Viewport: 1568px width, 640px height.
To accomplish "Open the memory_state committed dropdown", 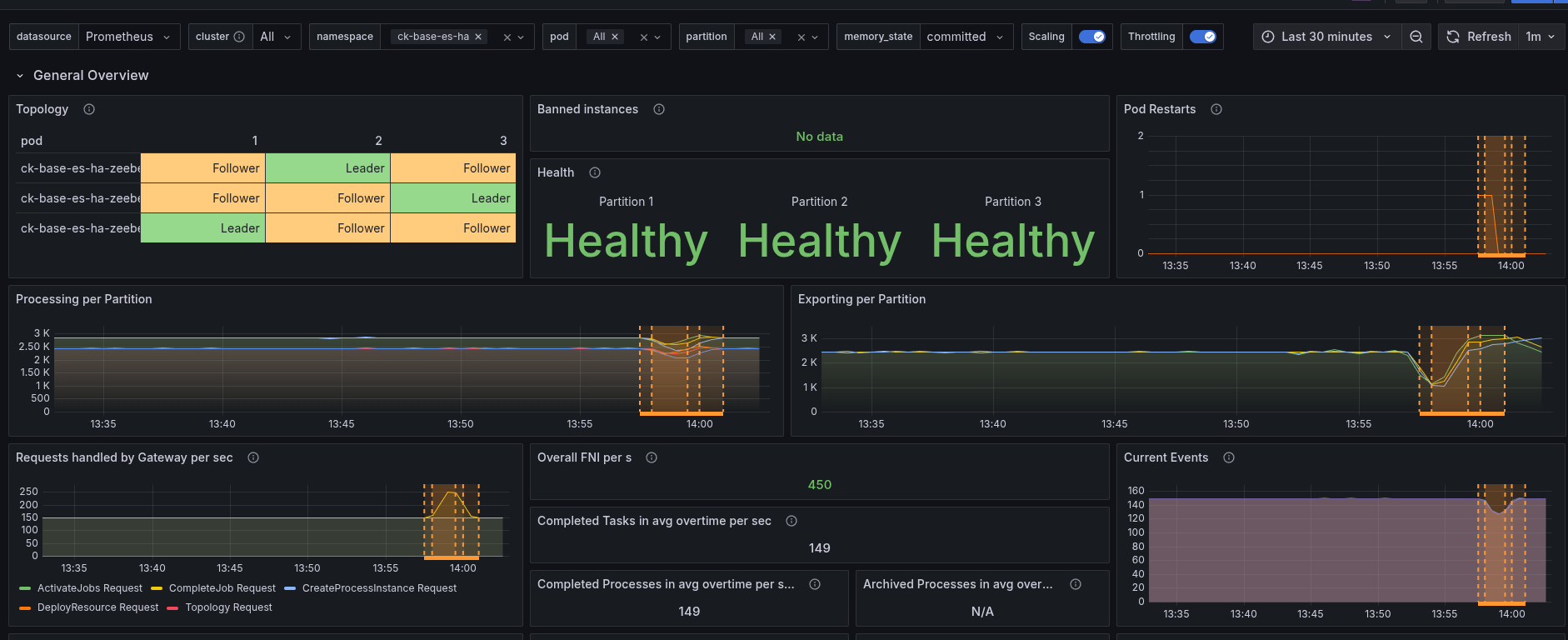I will [966, 37].
